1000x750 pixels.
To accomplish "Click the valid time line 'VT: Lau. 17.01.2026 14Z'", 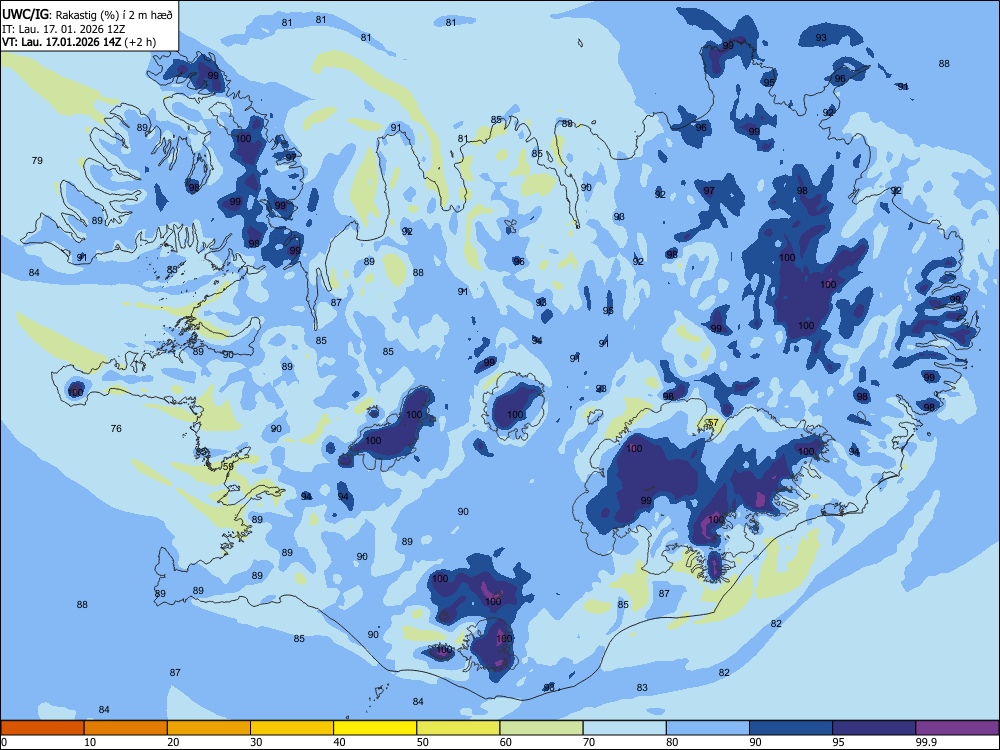I will 61,43.
